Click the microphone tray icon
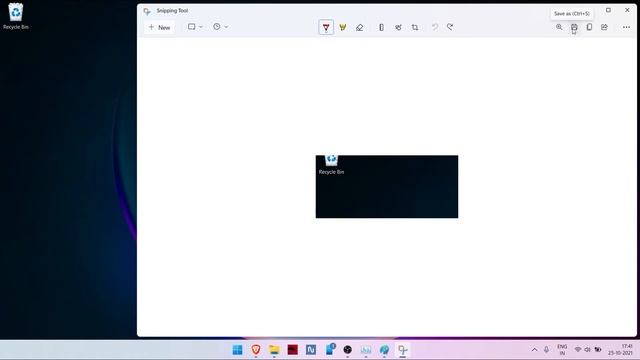Screen dimensions: 640x360 tap(547, 350)
